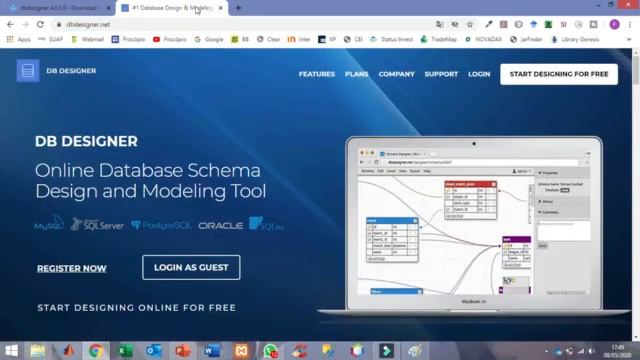
Task: Open the SUAP bookmark
Action: point(51,40)
